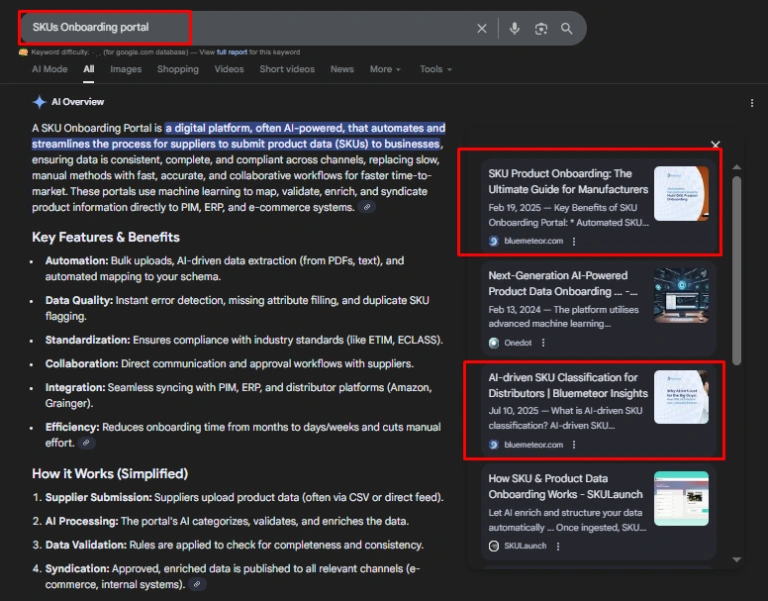Click the AI Processing: step label

[x=82, y=521]
